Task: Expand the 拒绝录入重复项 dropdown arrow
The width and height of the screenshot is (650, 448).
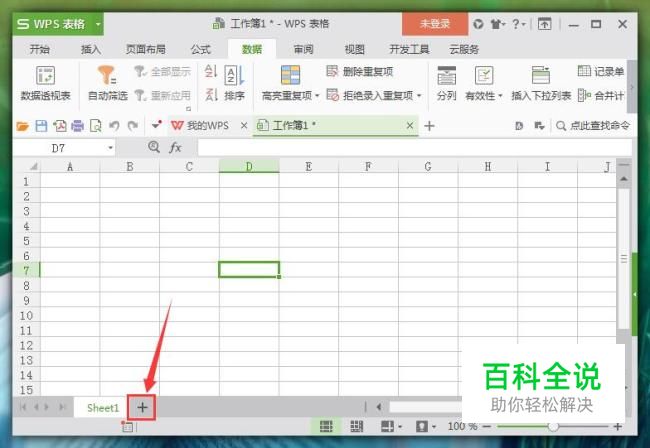Action: [x=419, y=96]
